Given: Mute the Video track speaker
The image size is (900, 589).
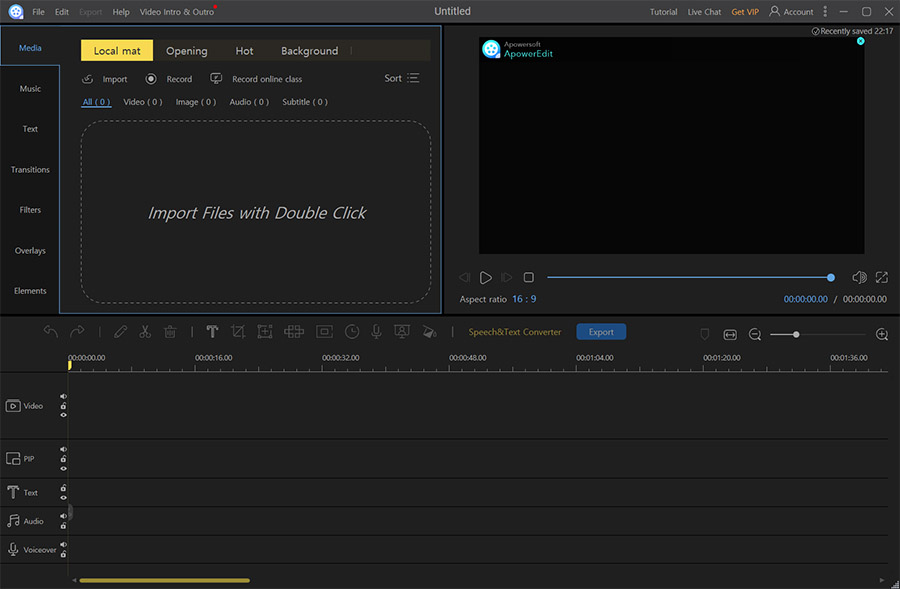Looking at the screenshot, I should click(x=63, y=397).
